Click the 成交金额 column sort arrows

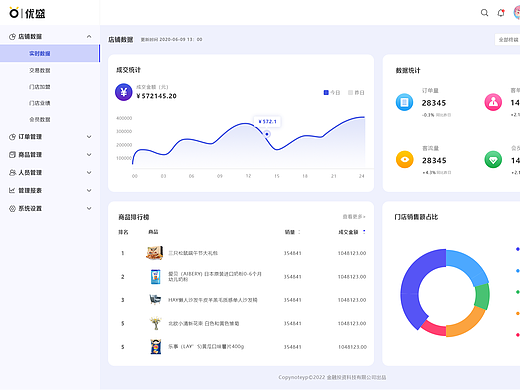click(x=364, y=232)
